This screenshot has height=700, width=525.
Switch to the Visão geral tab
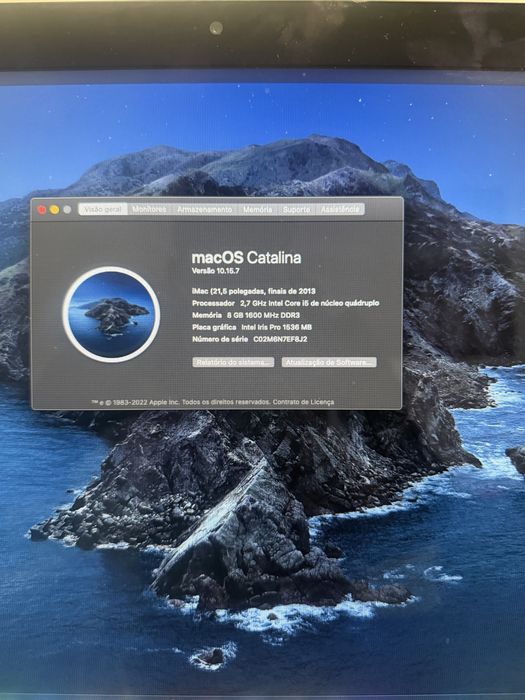coord(103,209)
